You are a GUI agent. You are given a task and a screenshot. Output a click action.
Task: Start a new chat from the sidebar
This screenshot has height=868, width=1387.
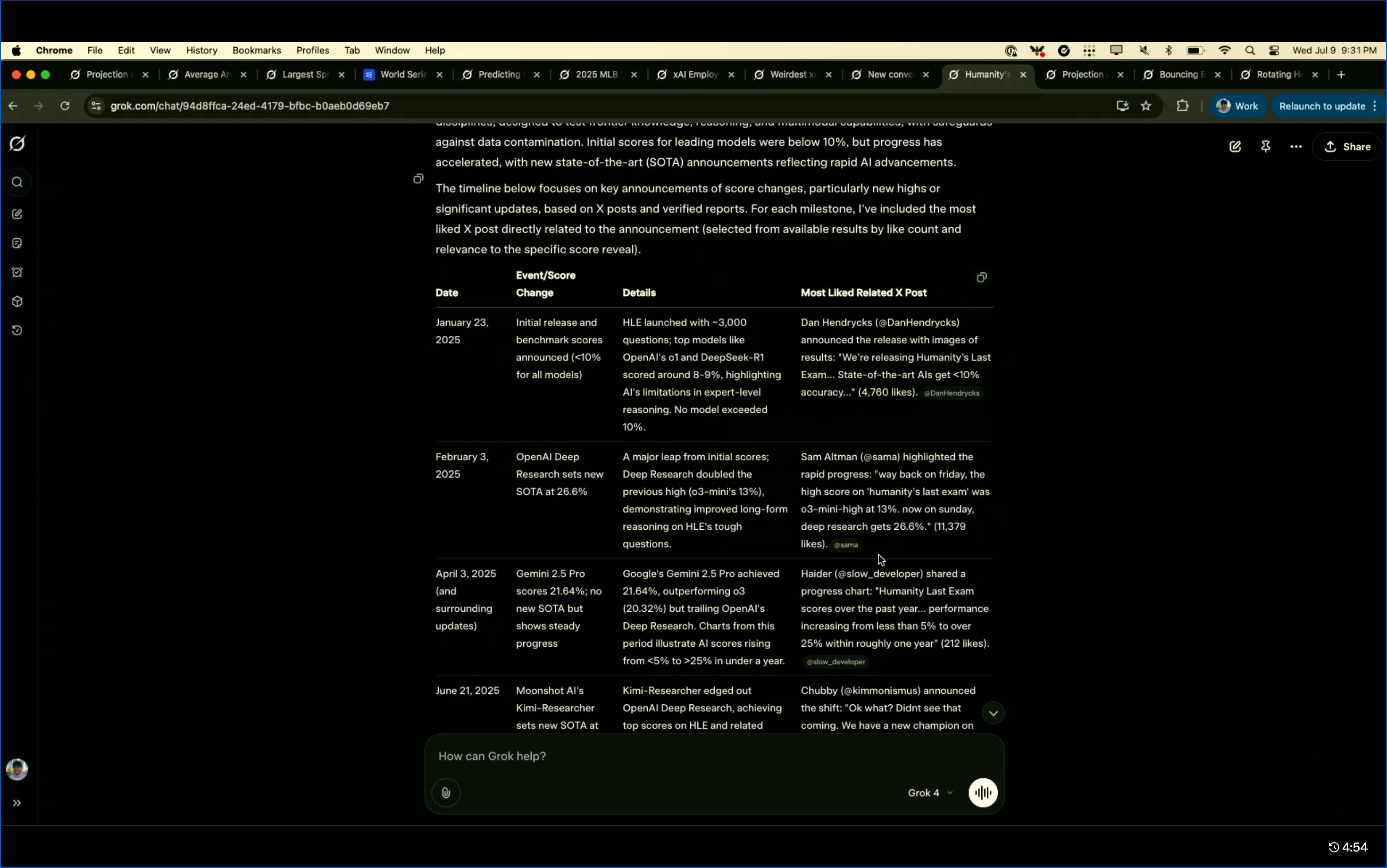17,214
